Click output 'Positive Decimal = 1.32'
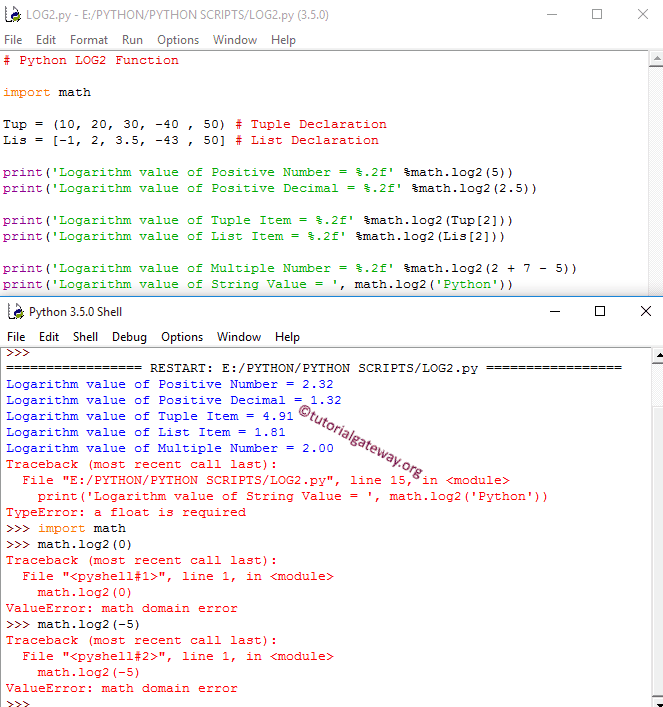The image size is (663, 707). pyautogui.click(x=174, y=400)
